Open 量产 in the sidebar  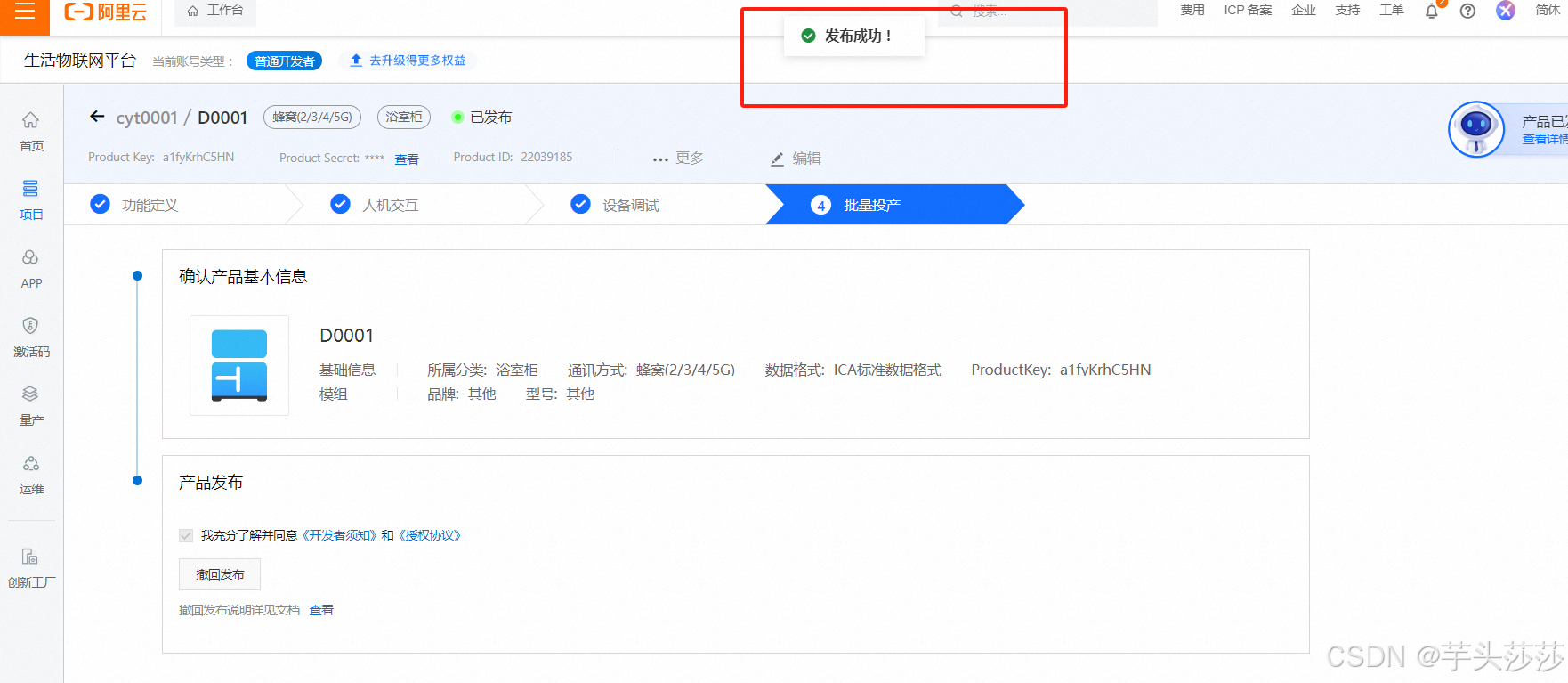[31, 406]
